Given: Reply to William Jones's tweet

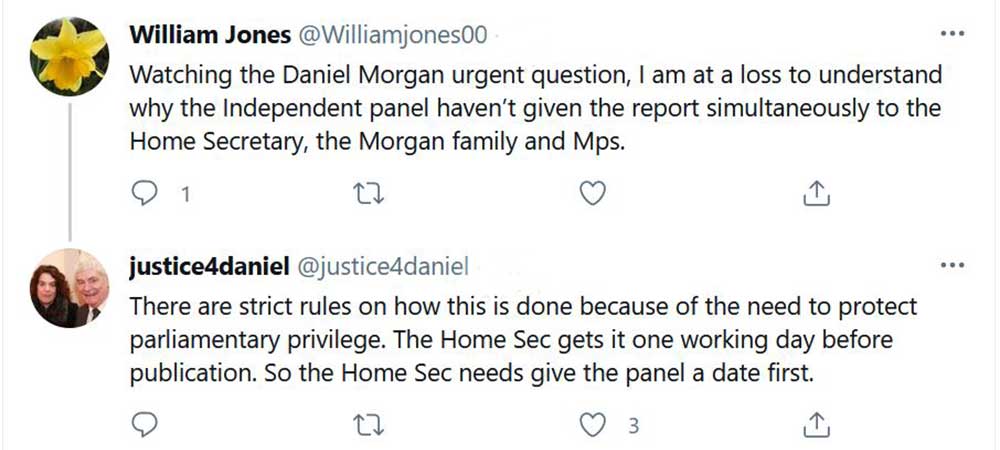Looking at the screenshot, I should pos(146,193).
